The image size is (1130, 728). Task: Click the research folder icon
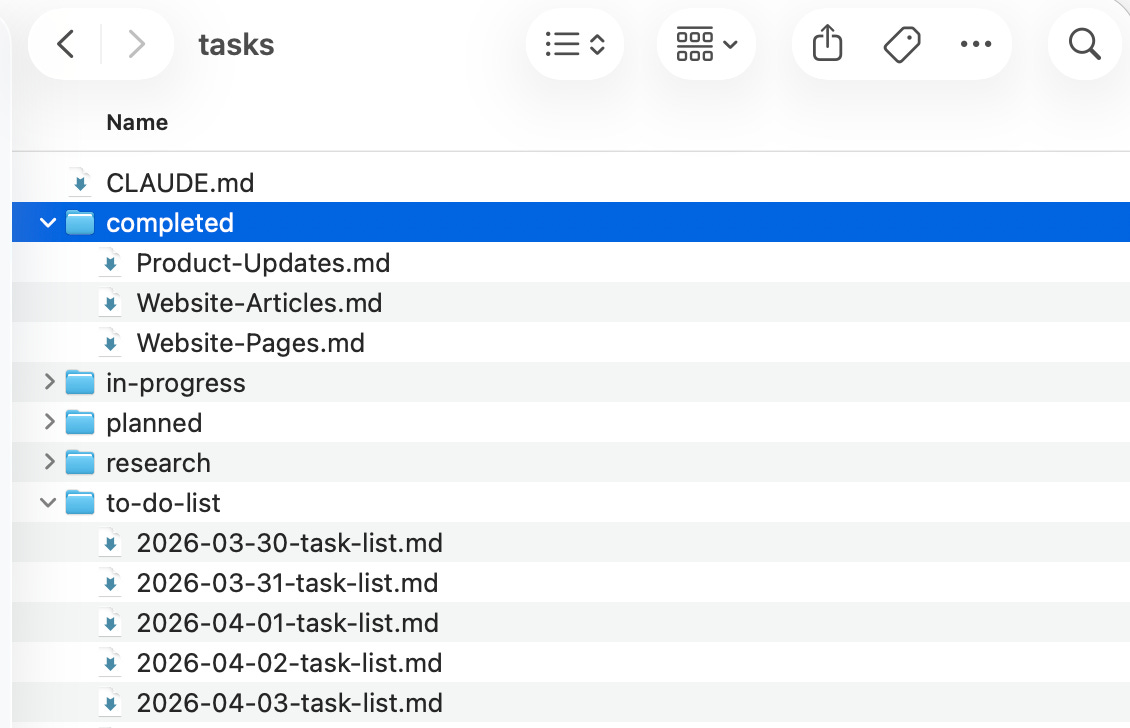pyautogui.click(x=80, y=463)
